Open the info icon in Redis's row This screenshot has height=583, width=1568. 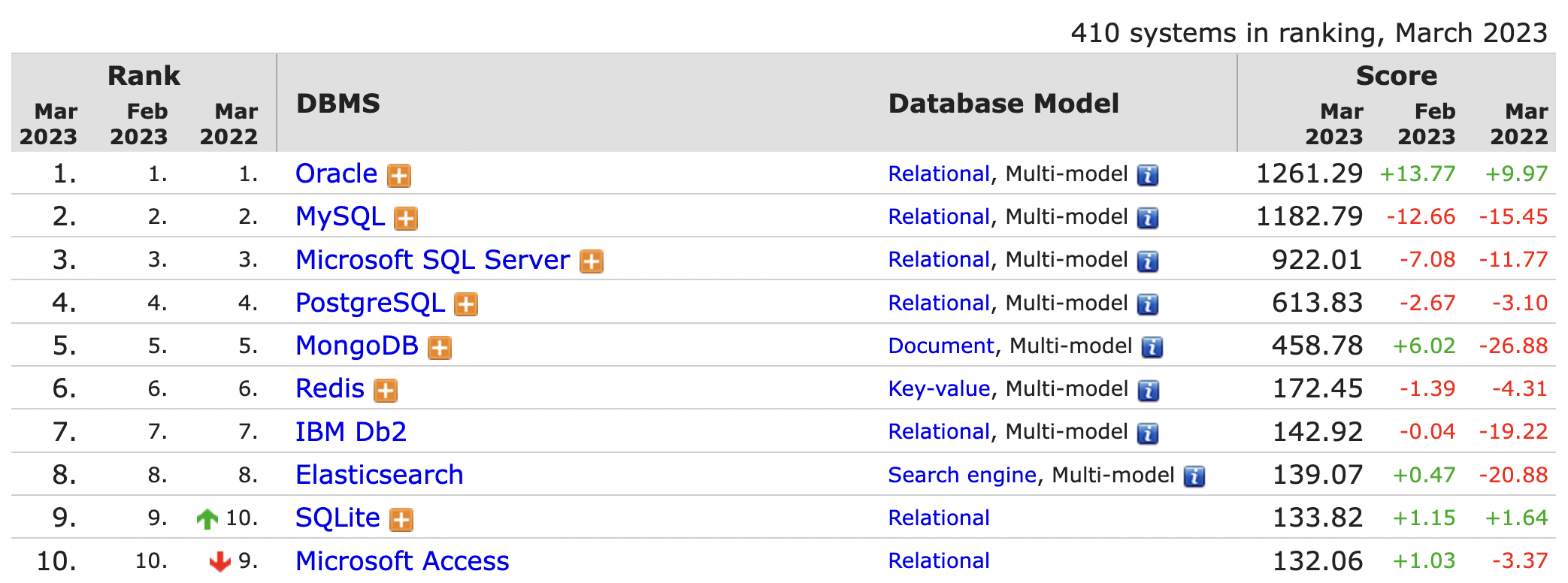click(x=1148, y=391)
